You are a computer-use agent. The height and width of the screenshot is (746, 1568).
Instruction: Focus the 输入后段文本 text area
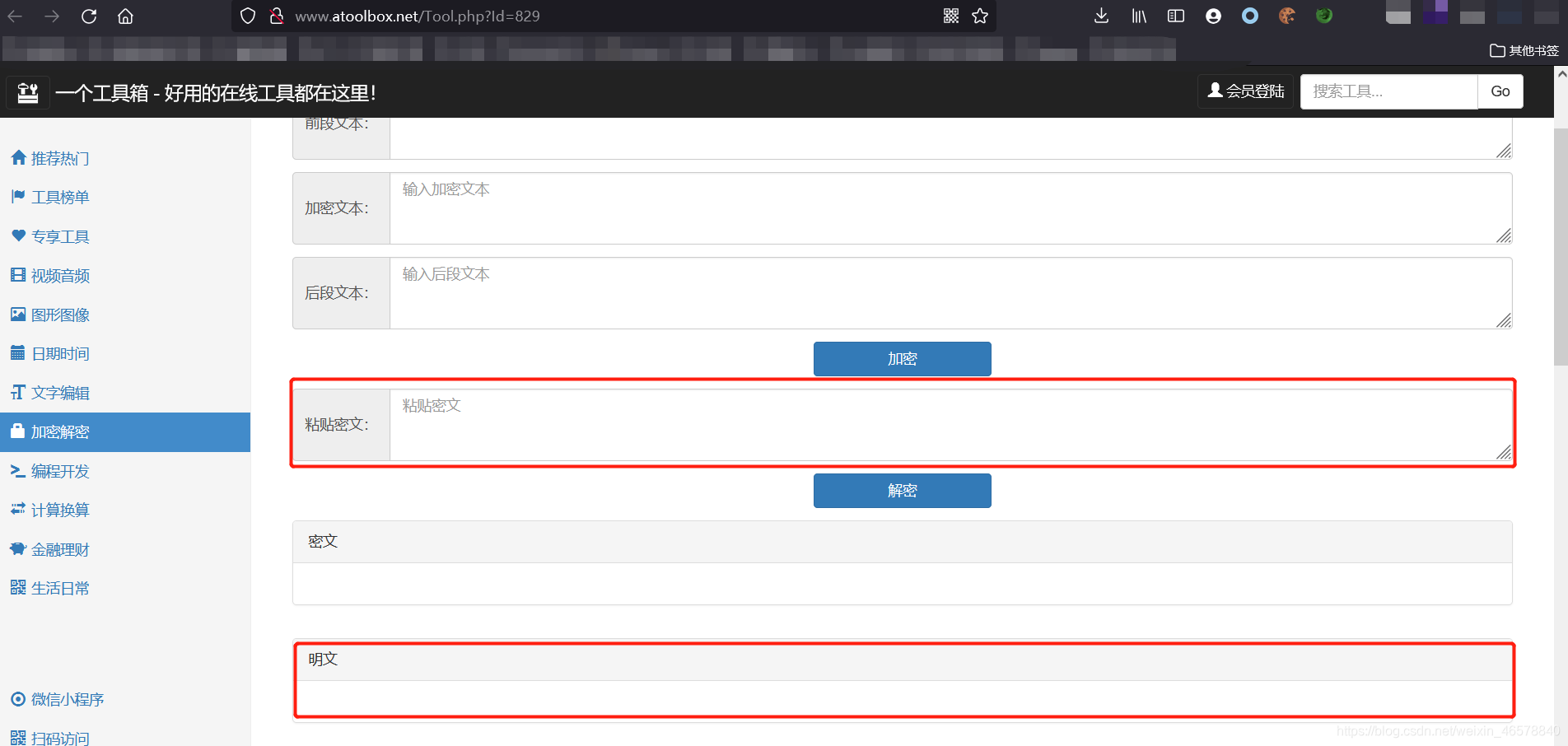[x=950, y=293]
